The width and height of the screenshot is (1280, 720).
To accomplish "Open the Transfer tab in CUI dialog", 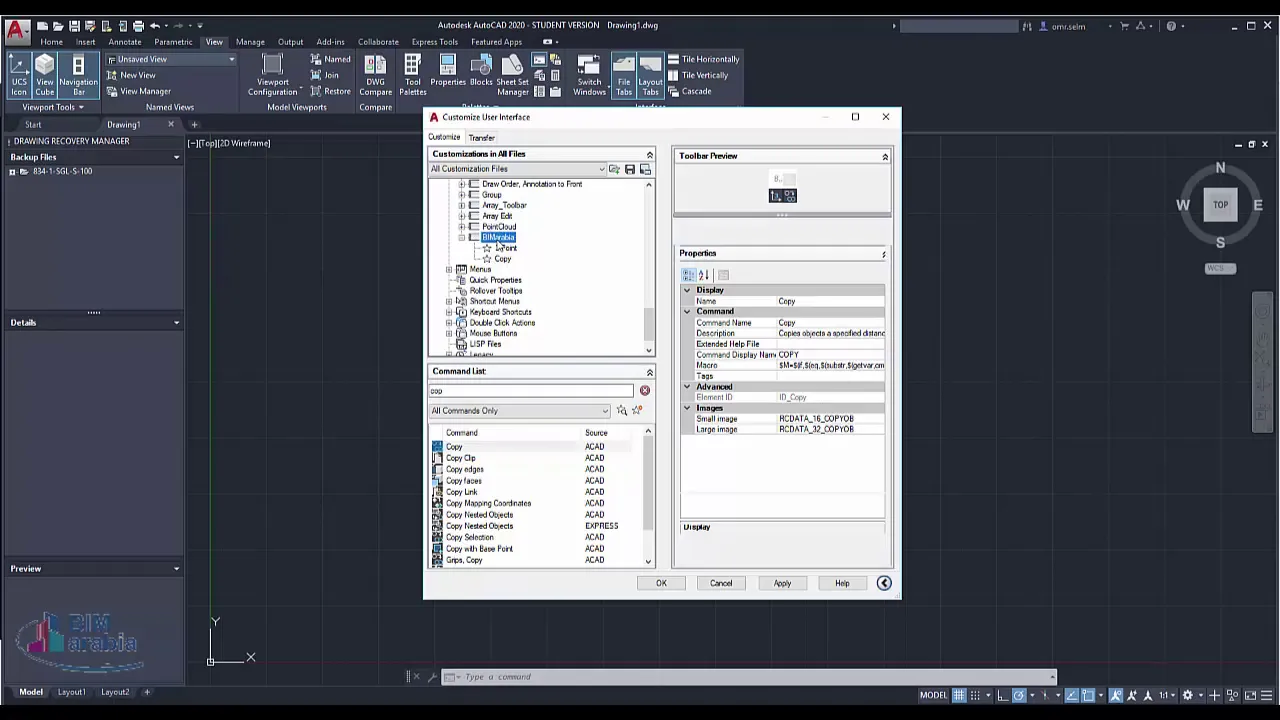I will (x=481, y=138).
